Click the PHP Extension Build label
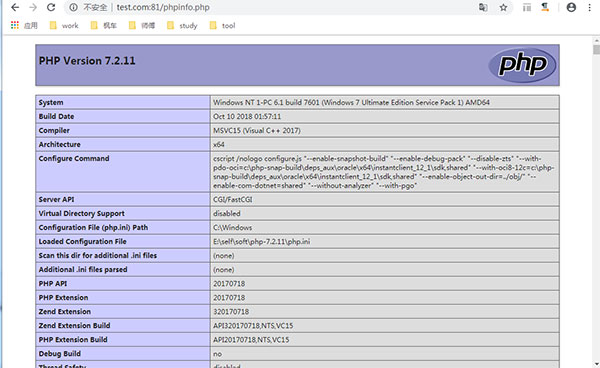 [73, 340]
